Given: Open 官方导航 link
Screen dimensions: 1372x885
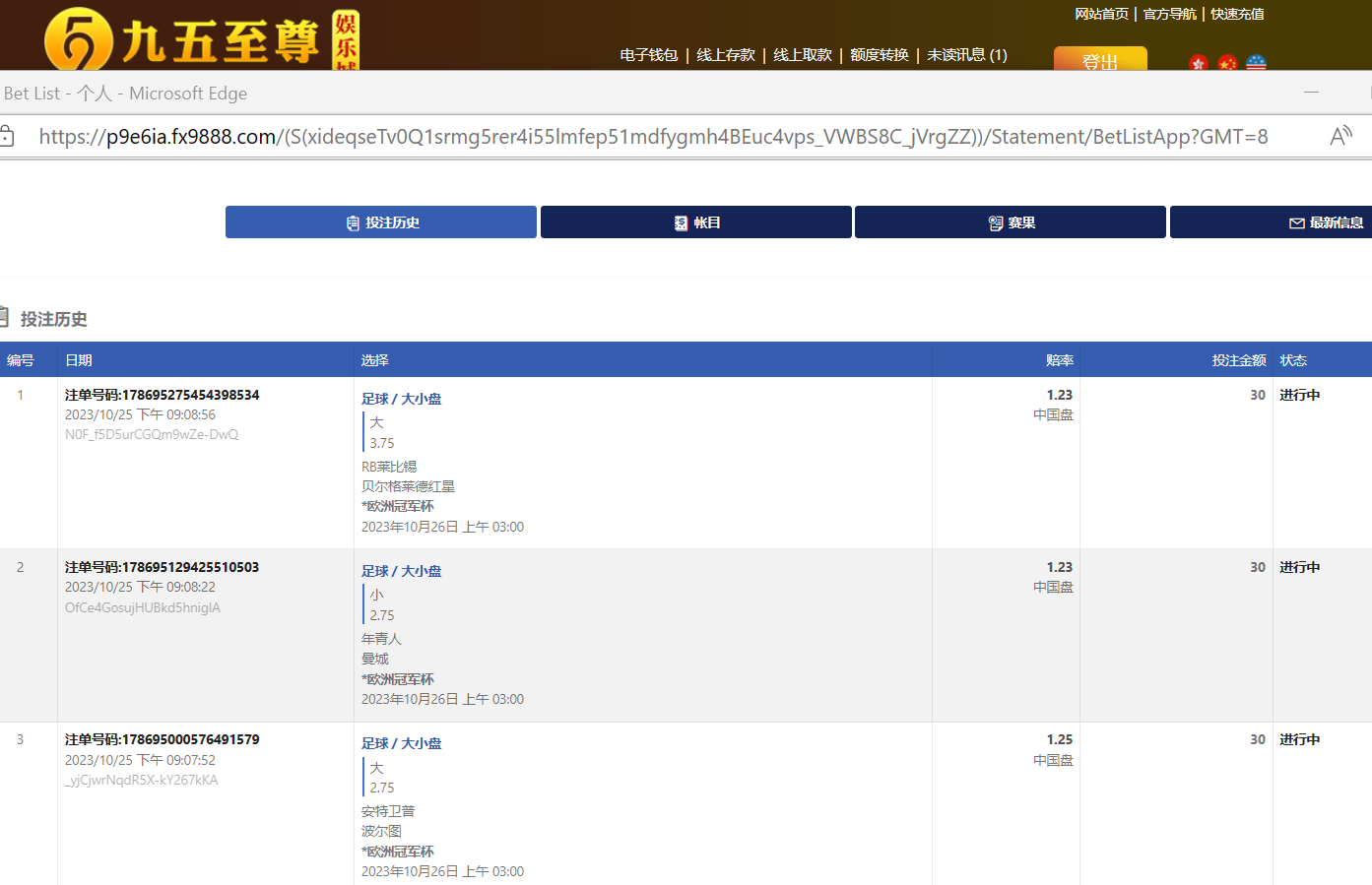Looking at the screenshot, I should point(1169,14).
